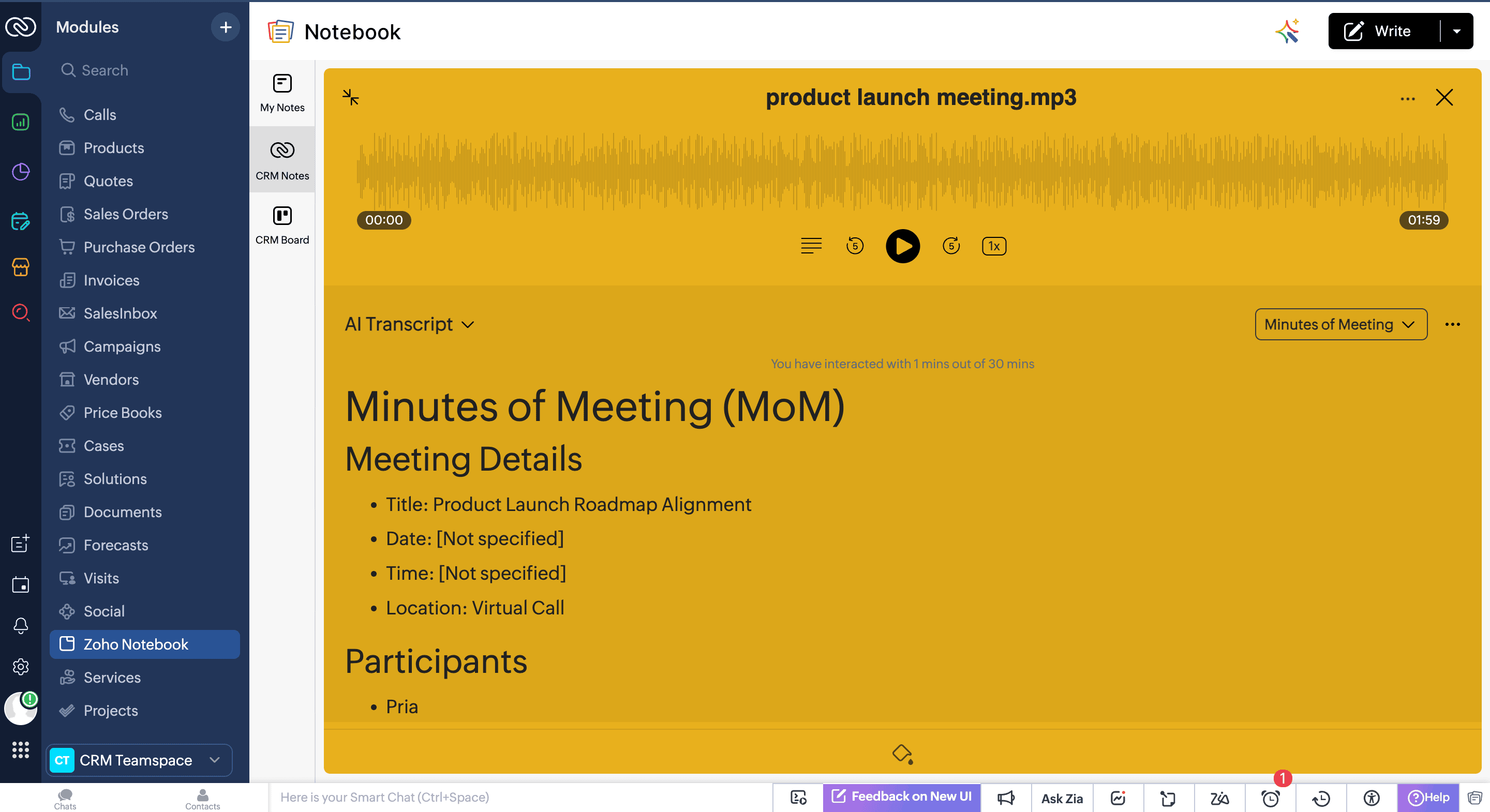Open the Minutes of Meeting dropdown
Screen dimensions: 1490x812
click(x=1340, y=324)
